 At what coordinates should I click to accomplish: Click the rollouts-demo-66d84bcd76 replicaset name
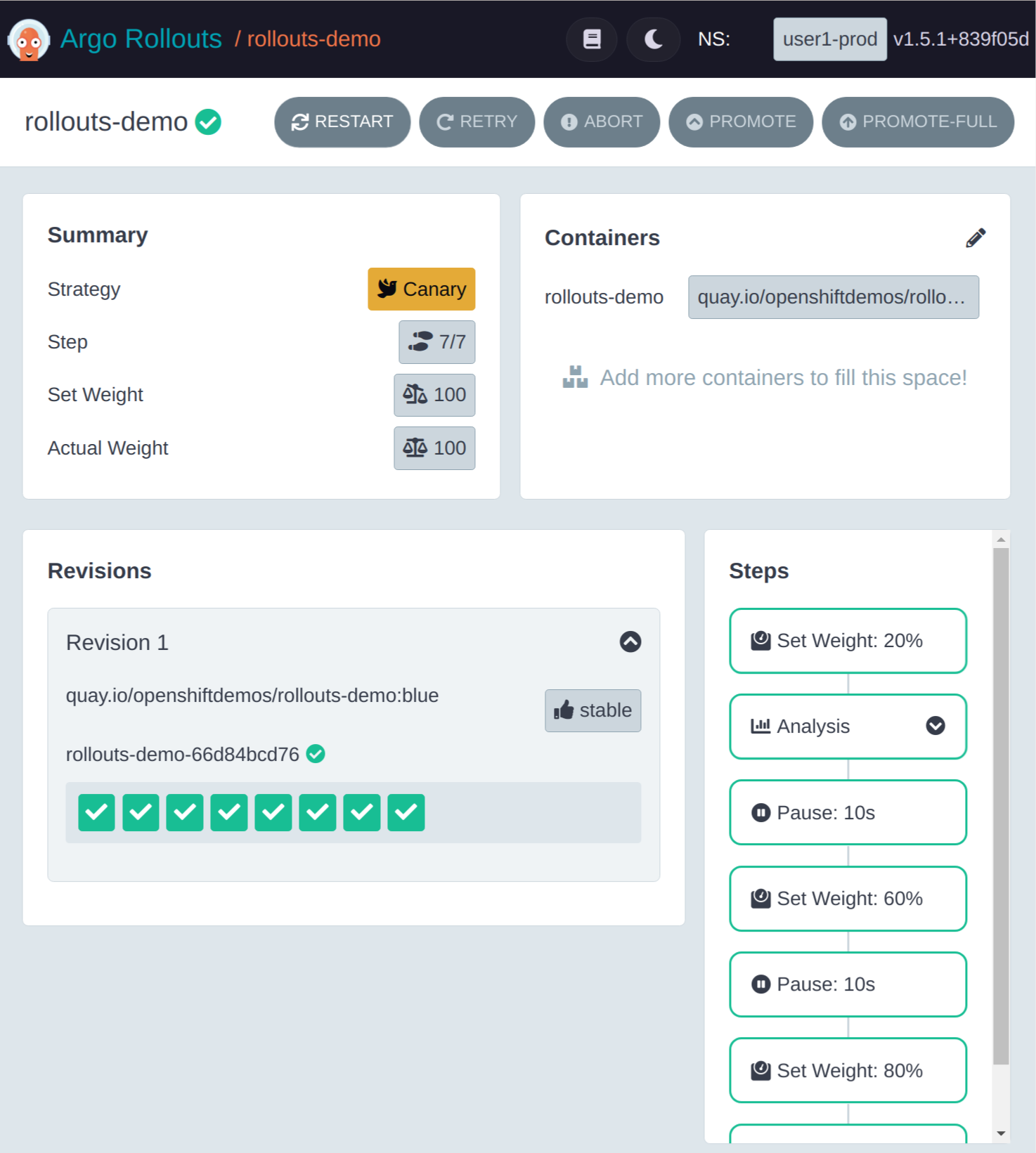[x=183, y=755]
